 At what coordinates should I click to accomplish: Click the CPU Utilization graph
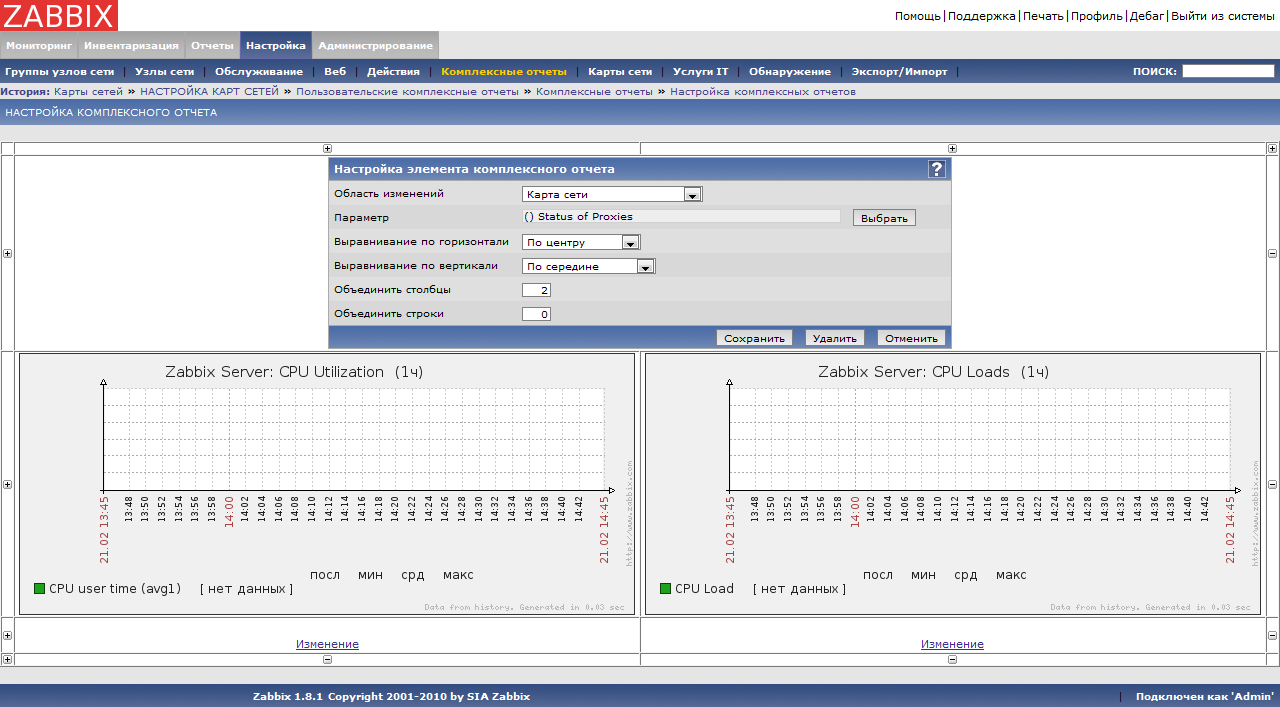click(x=327, y=484)
